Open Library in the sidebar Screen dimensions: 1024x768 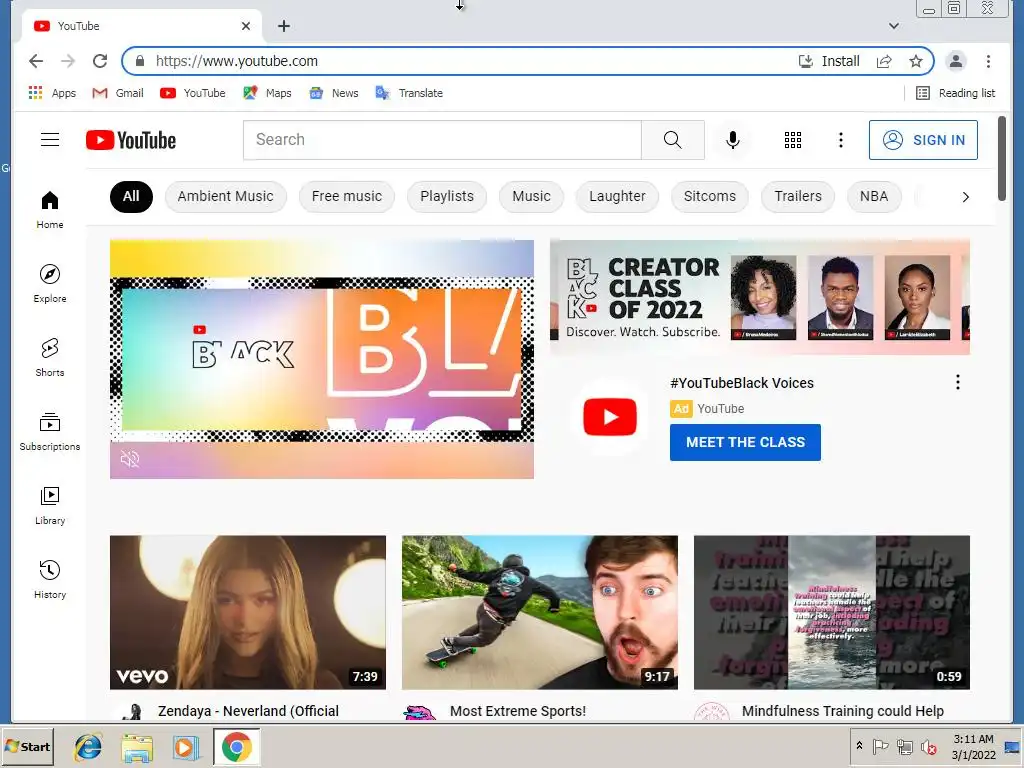[50, 506]
